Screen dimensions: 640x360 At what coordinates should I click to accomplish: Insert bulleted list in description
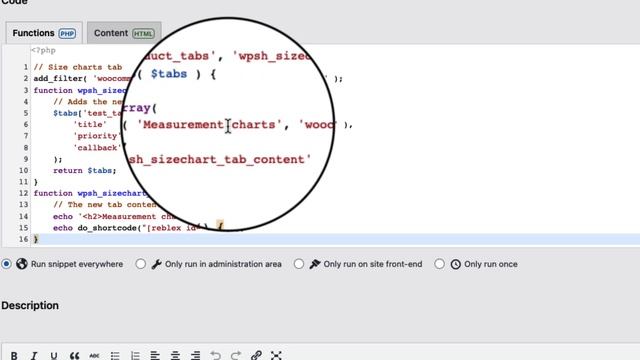[115, 356]
